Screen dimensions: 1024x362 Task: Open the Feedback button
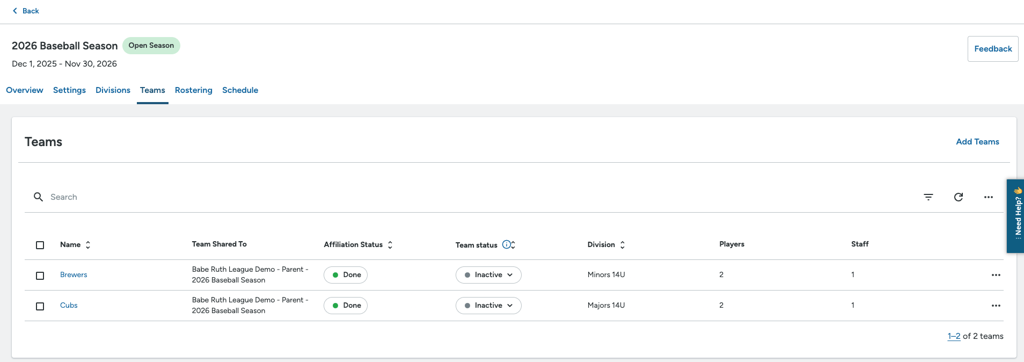pos(993,49)
